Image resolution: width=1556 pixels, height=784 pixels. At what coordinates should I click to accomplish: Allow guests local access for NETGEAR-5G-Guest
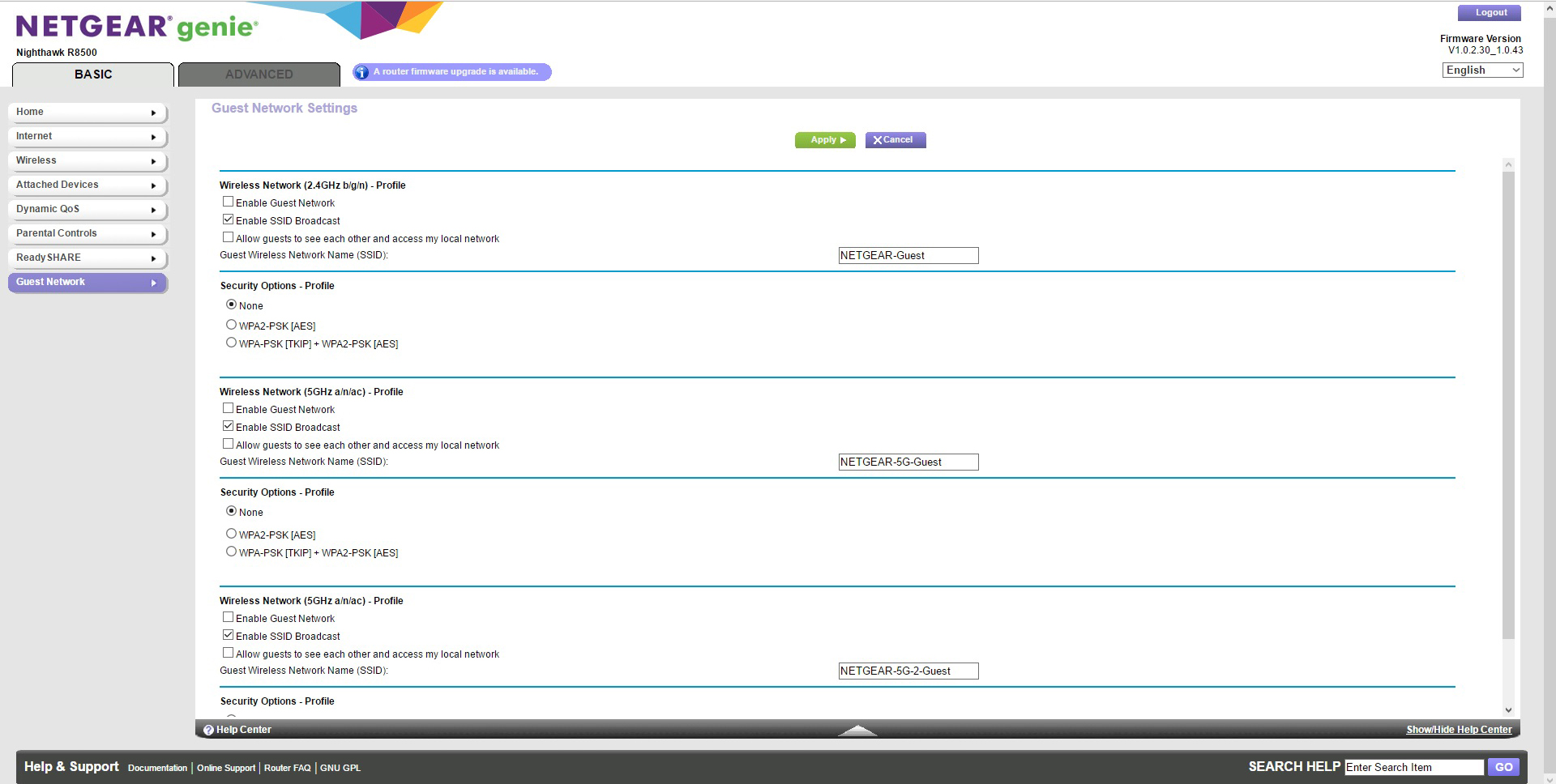click(229, 444)
